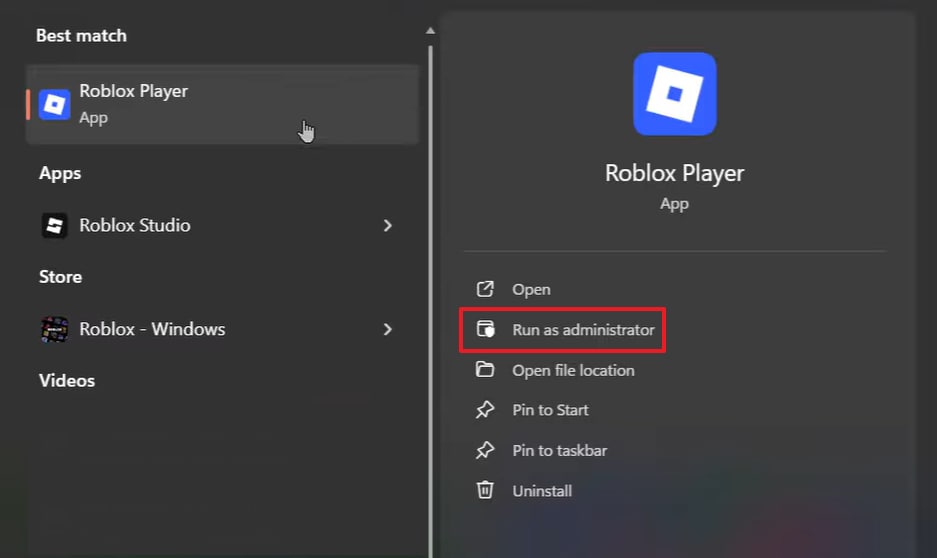Select the Roblox Player best match result
Image resolution: width=937 pixels, height=558 pixels.
(x=222, y=105)
